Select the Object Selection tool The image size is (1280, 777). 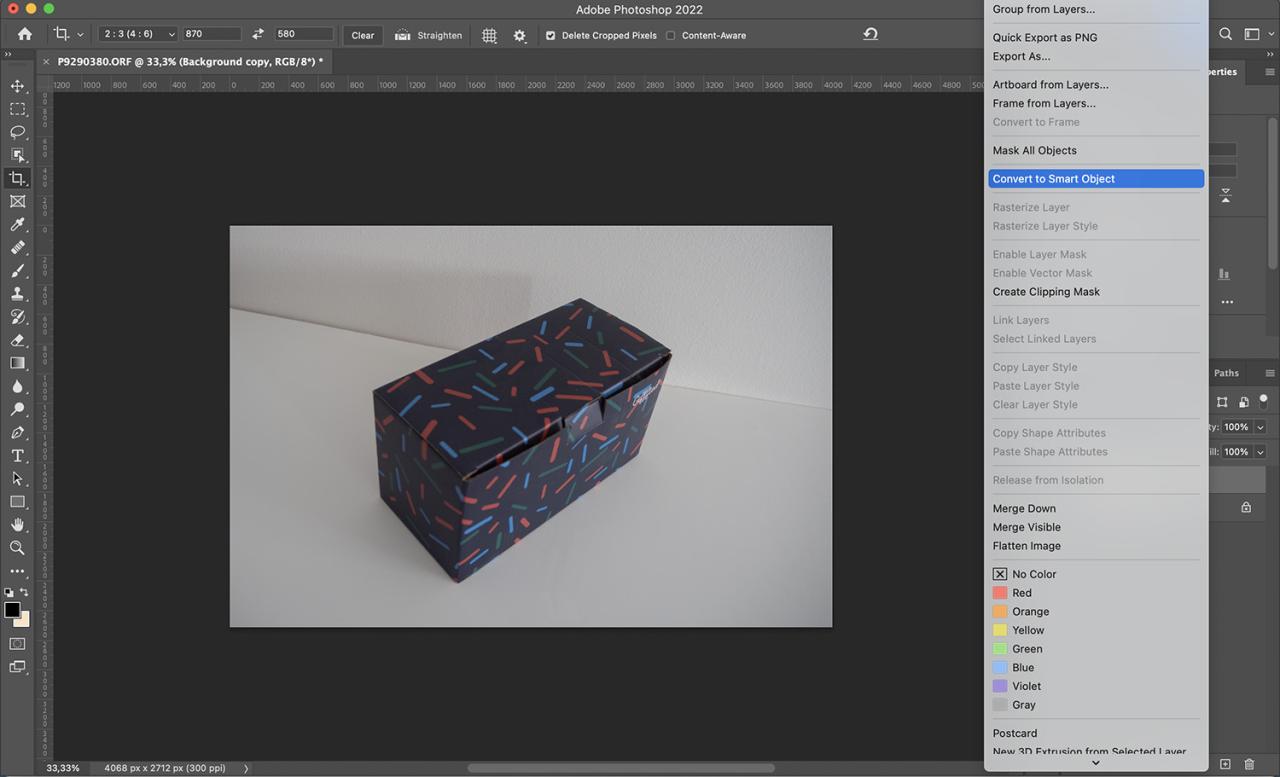(x=17, y=155)
